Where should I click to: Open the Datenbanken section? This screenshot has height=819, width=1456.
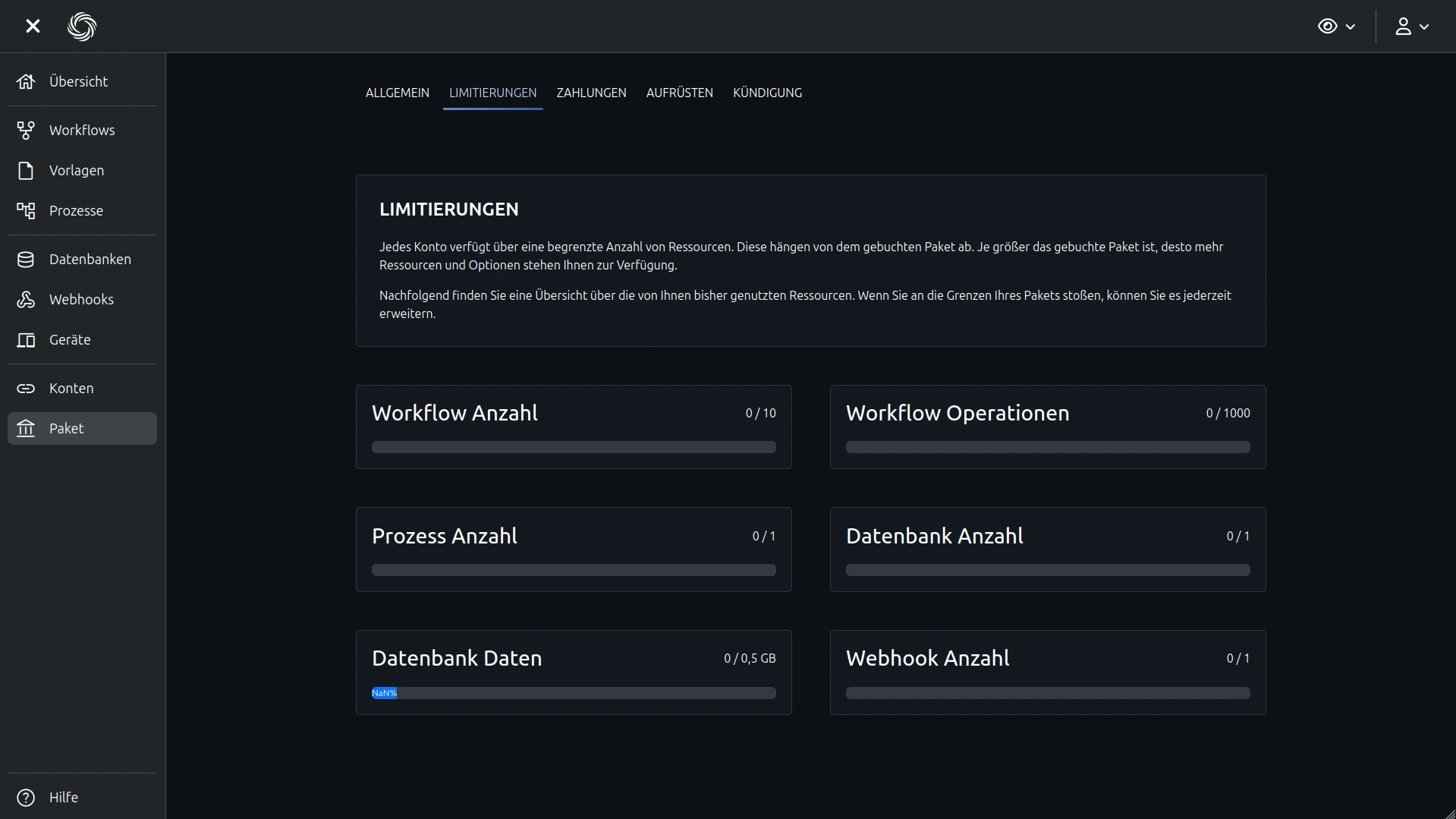(x=90, y=259)
